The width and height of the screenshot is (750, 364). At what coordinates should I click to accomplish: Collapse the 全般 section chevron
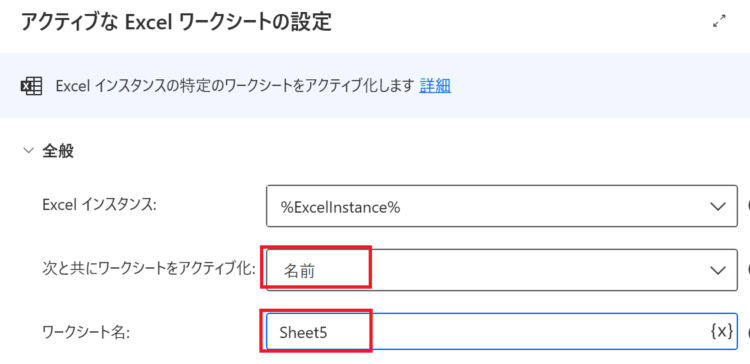[29, 151]
